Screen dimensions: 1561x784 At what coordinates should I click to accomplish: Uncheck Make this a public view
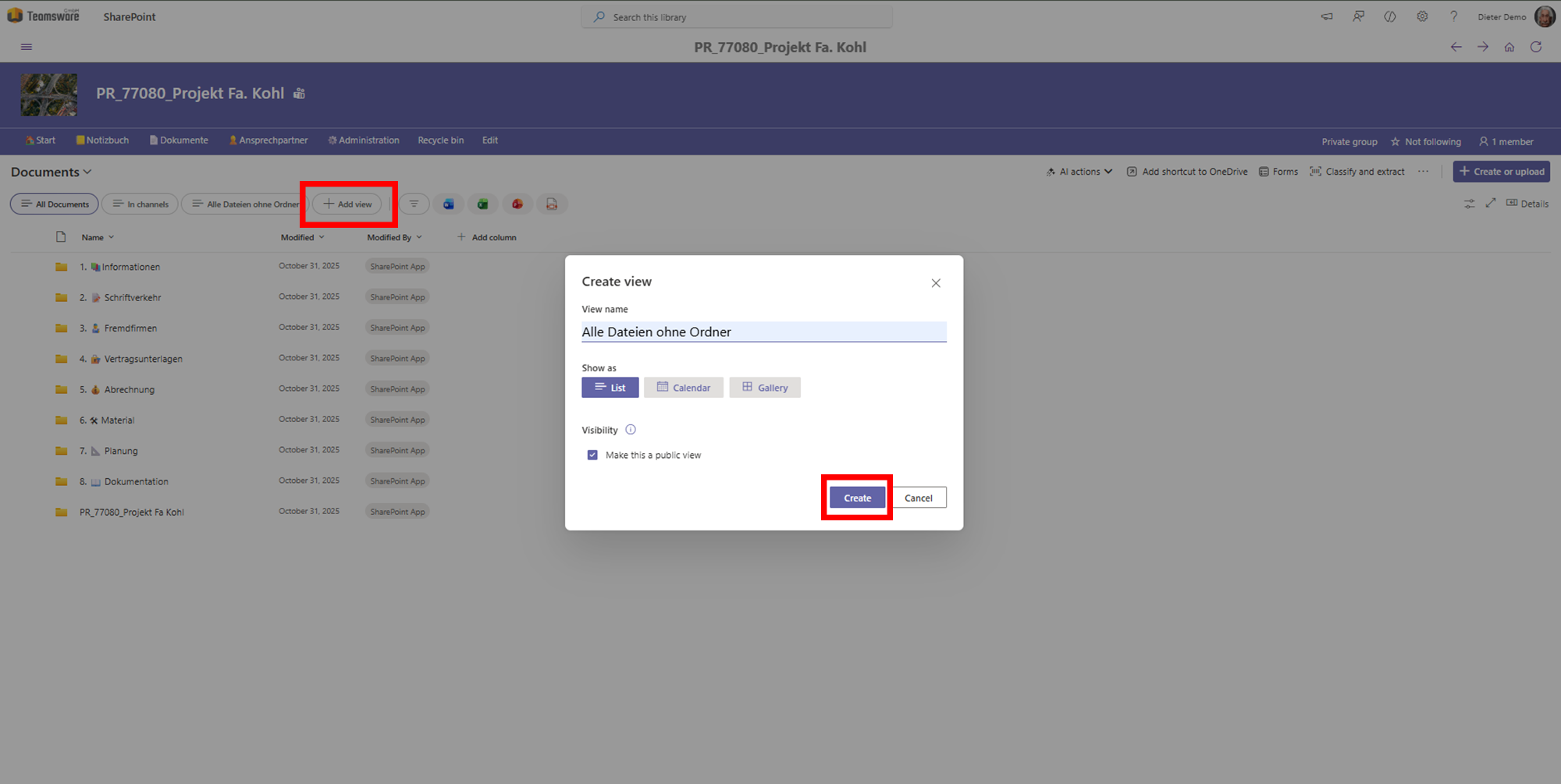(592, 455)
